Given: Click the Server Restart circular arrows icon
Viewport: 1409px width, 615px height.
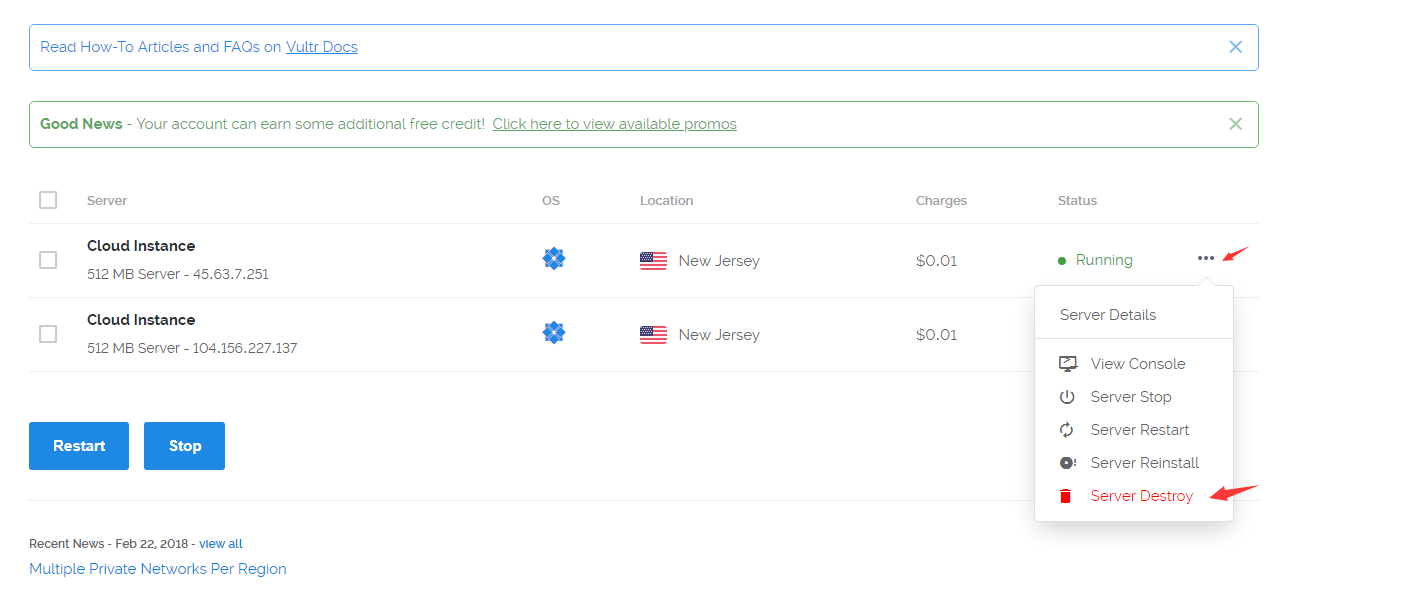Looking at the screenshot, I should pos(1067,430).
